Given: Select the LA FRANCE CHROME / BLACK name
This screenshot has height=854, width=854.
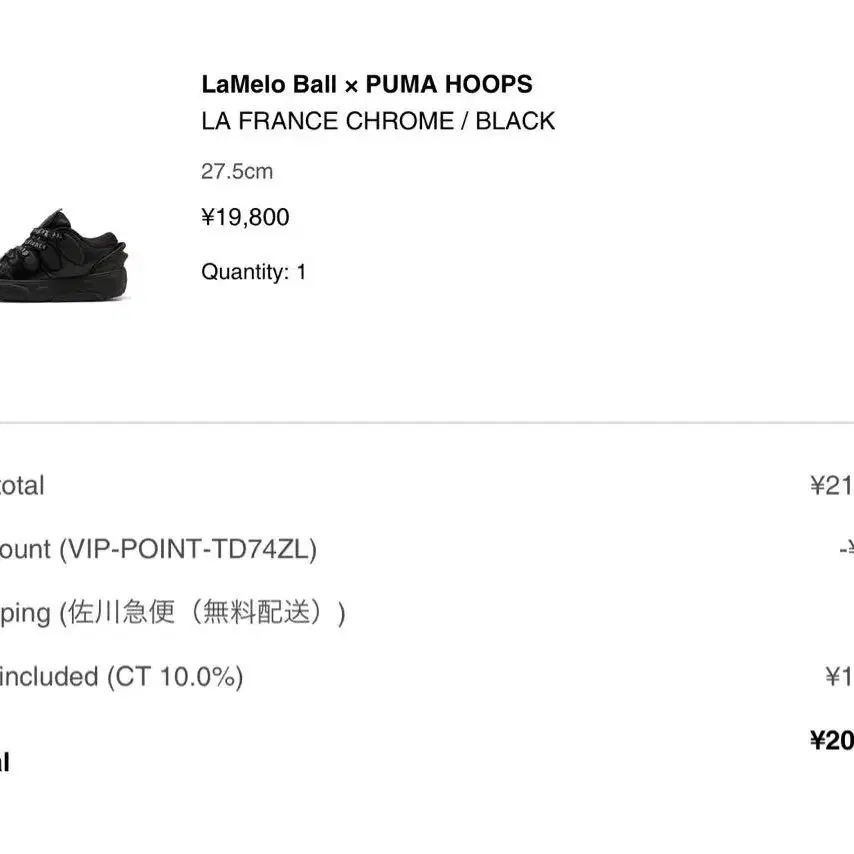Looking at the screenshot, I should [378, 121].
